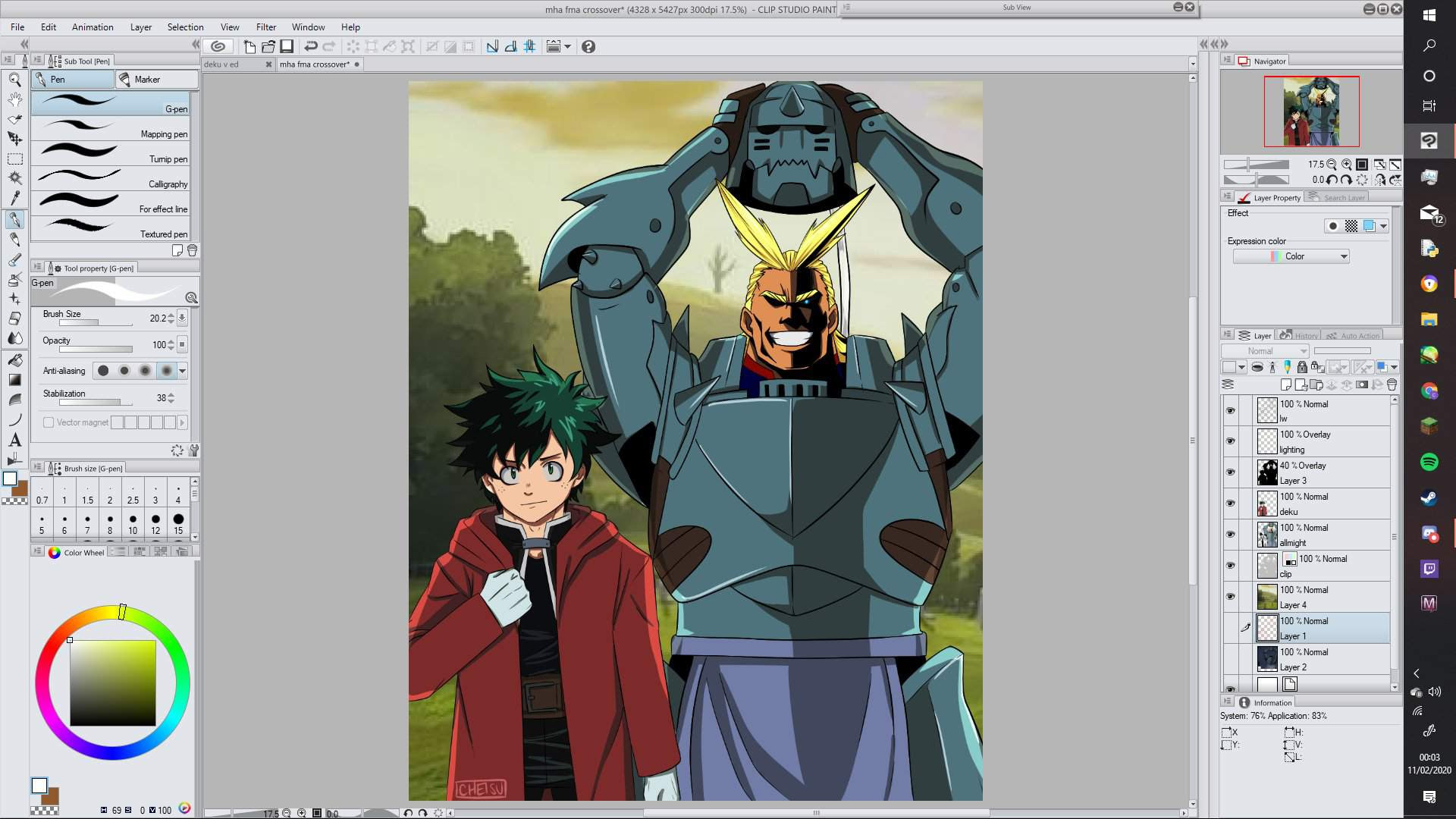Open Sub Tool panel menu
The height and width of the screenshot is (819, 1456).
tap(37, 60)
